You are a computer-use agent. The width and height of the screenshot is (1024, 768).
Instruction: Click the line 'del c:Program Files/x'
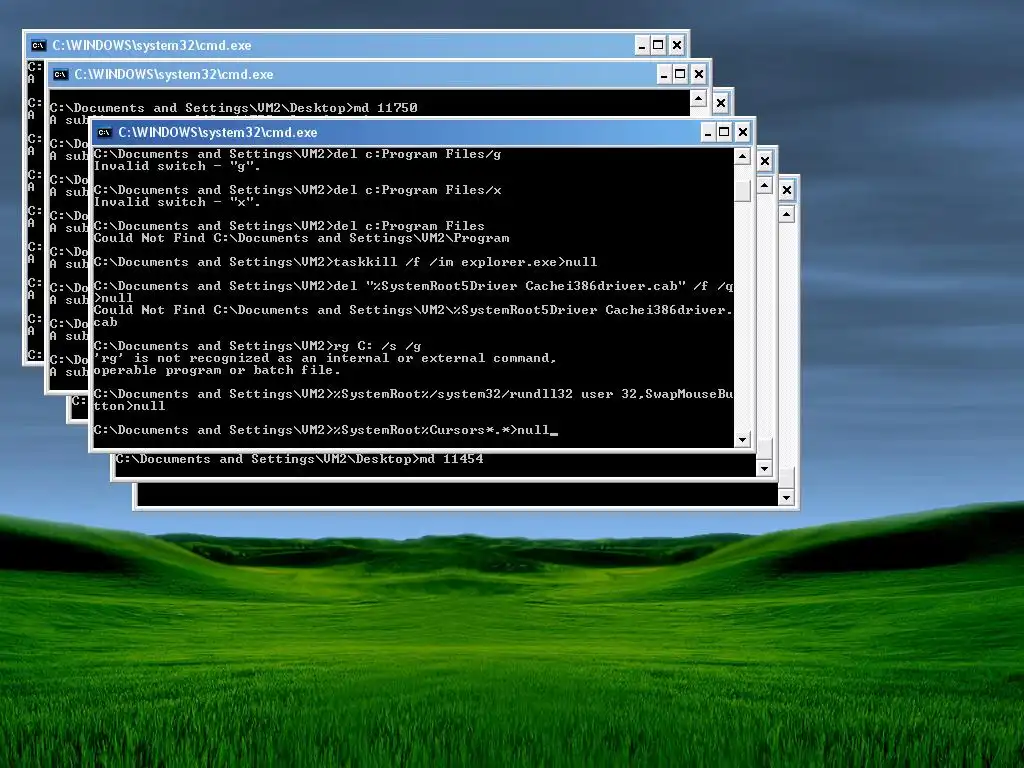[x=298, y=190]
